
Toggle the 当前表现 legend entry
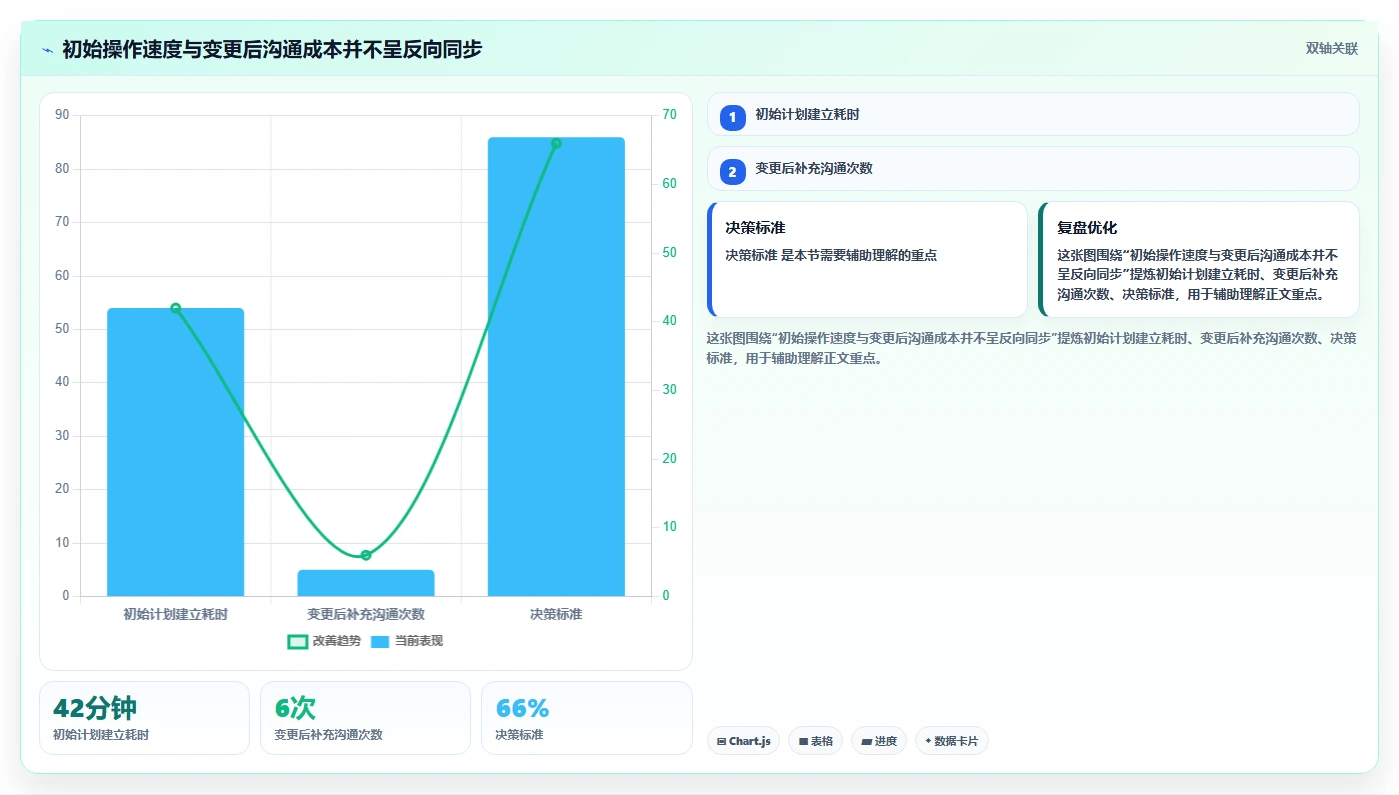click(407, 641)
